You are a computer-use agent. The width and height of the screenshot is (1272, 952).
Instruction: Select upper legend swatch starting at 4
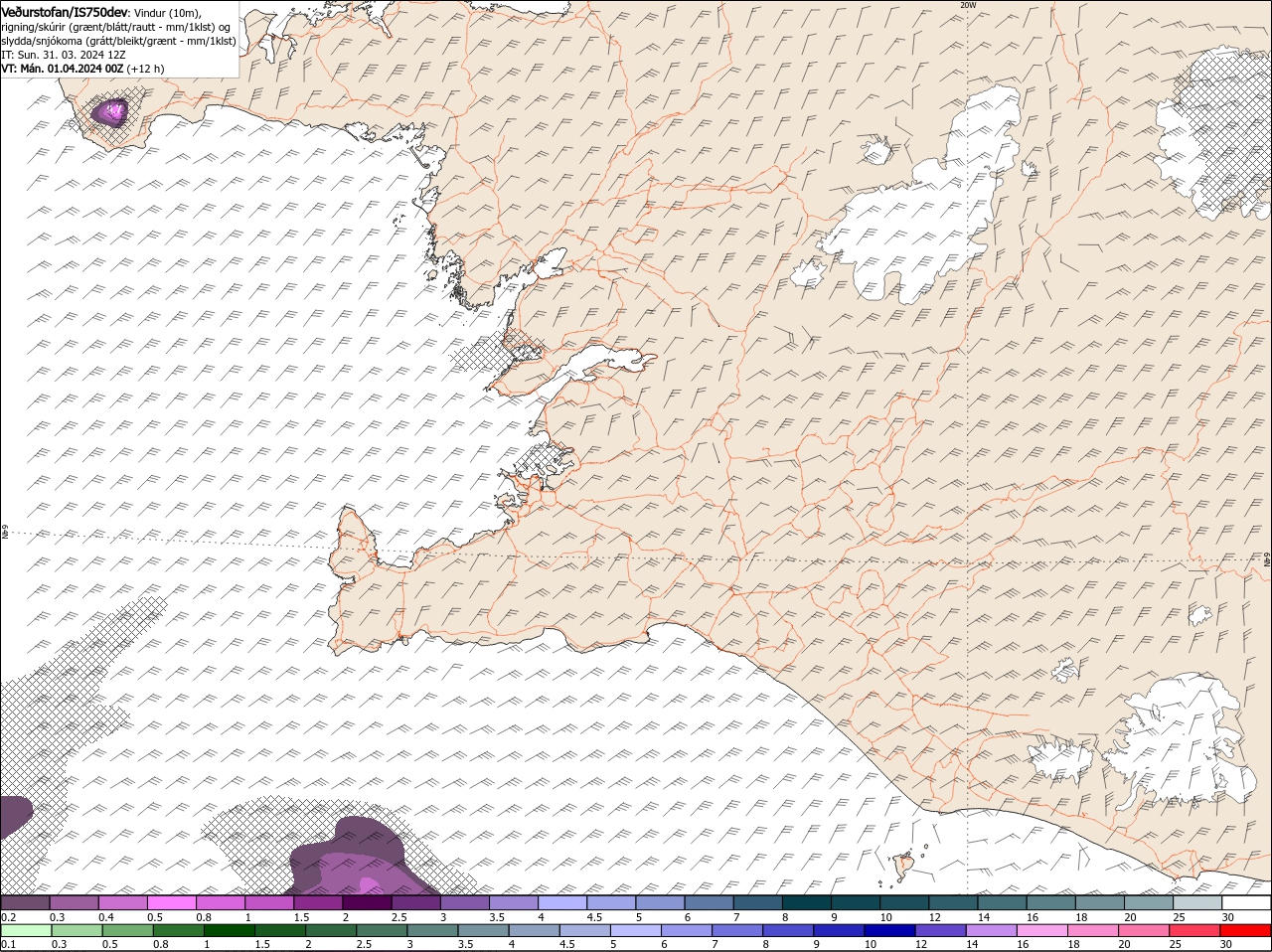coord(561,902)
